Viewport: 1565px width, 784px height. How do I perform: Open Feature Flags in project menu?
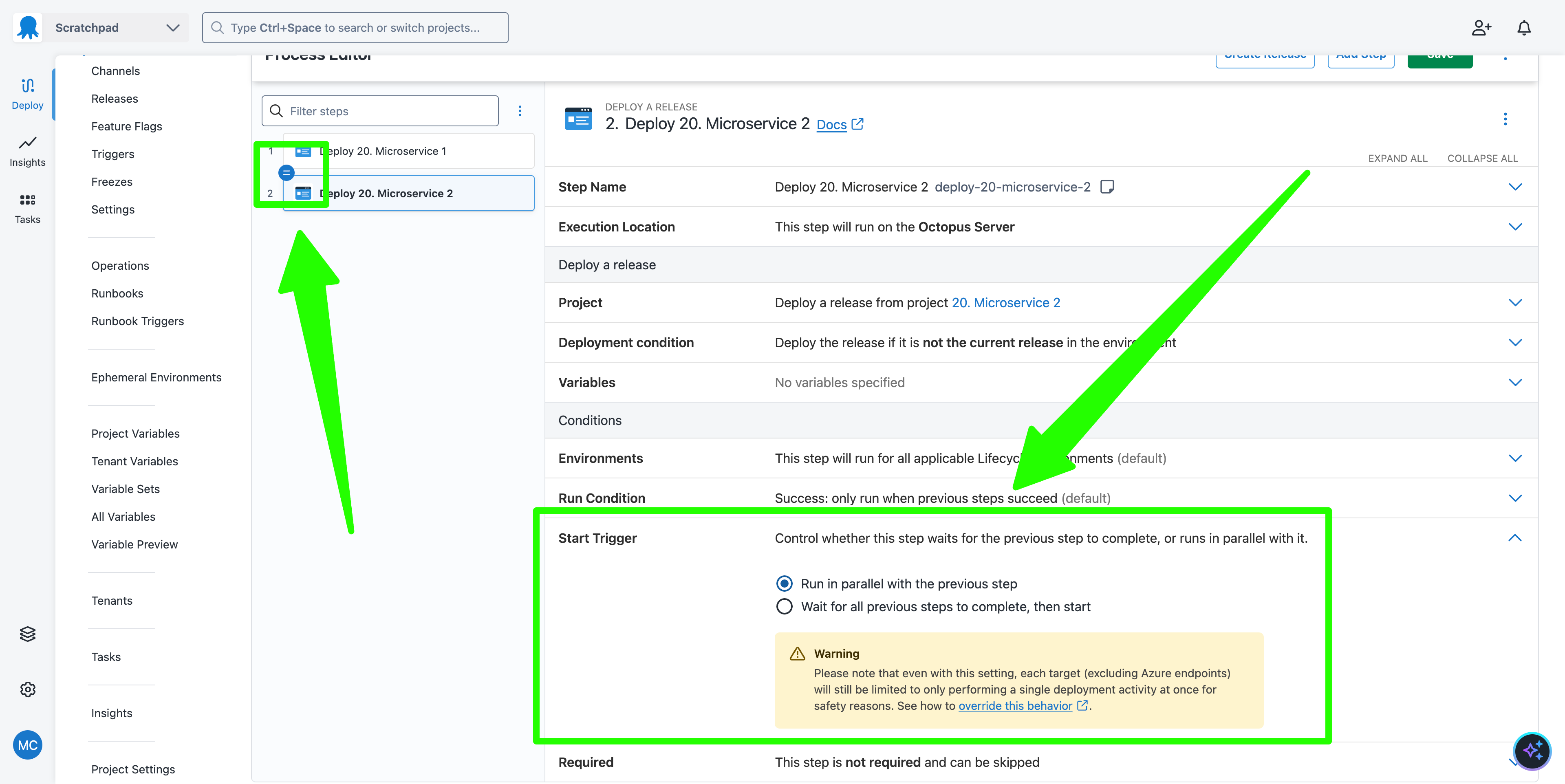click(x=126, y=126)
